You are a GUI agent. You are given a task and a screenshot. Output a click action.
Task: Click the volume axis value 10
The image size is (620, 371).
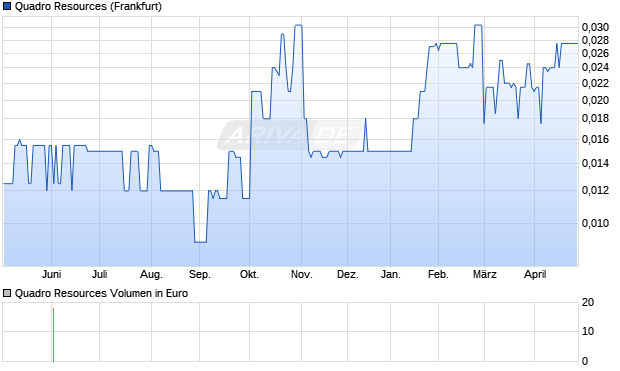click(588, 331)
